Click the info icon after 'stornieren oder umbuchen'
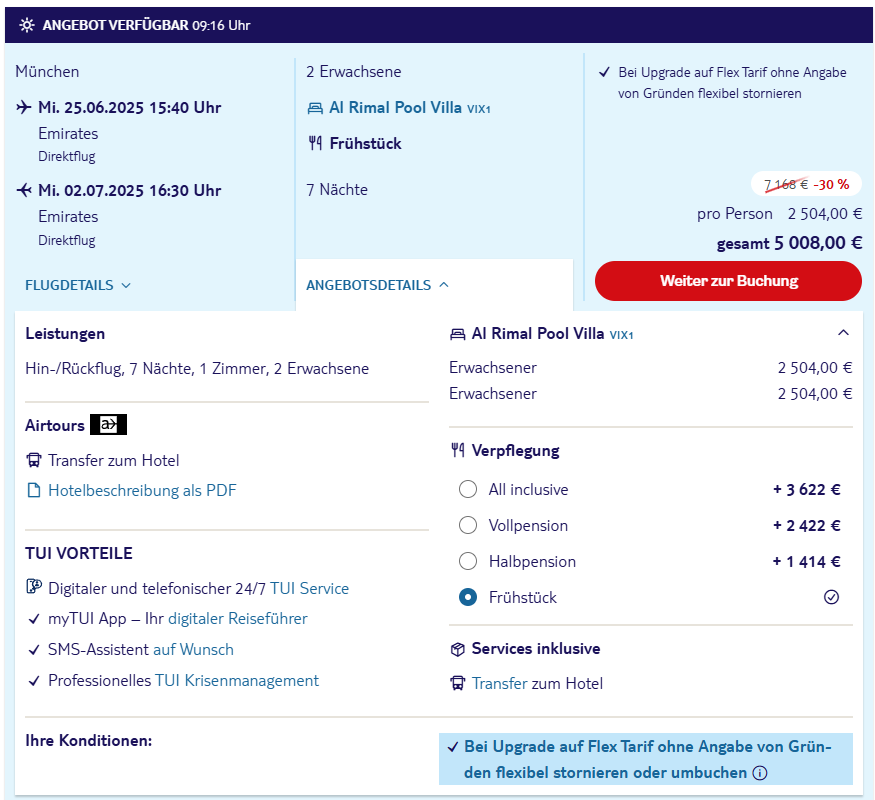This screenshot has height=800, width=875. (760, 773)
